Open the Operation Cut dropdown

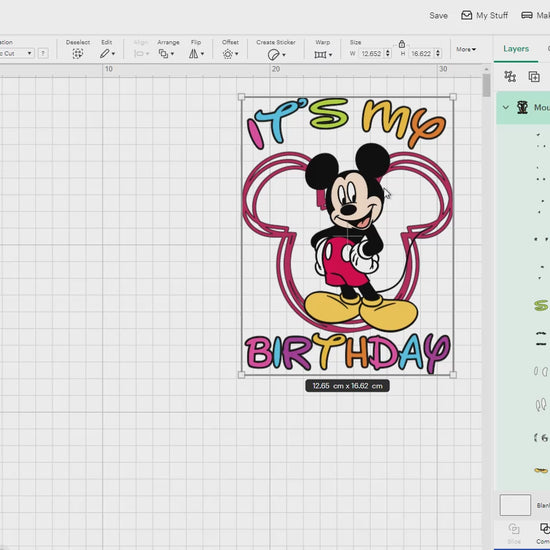[x=16, y=53]
